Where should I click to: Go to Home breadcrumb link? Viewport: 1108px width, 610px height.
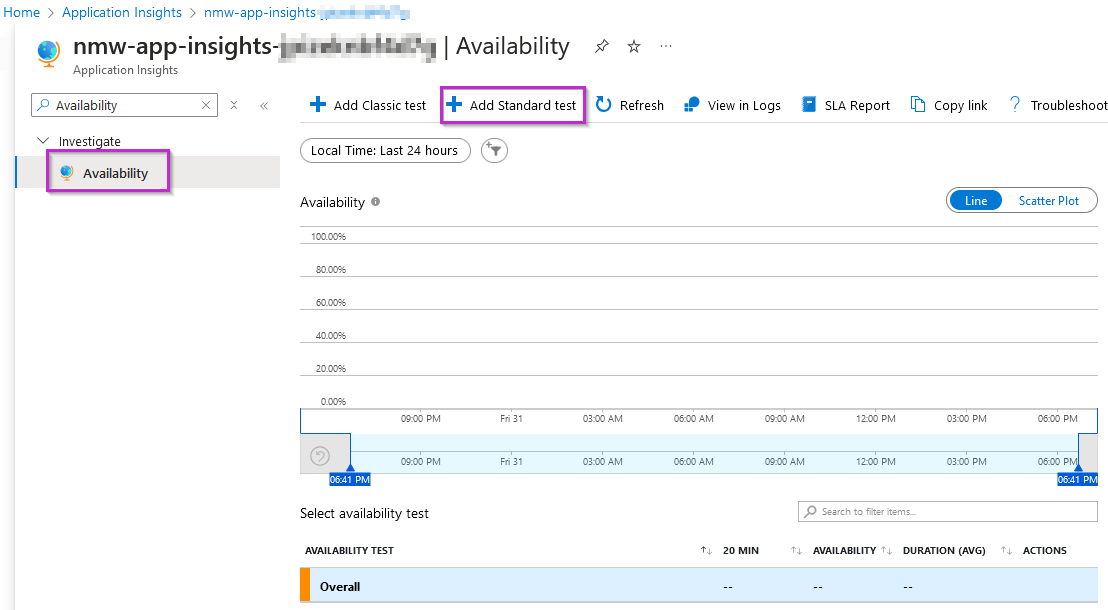21,13
